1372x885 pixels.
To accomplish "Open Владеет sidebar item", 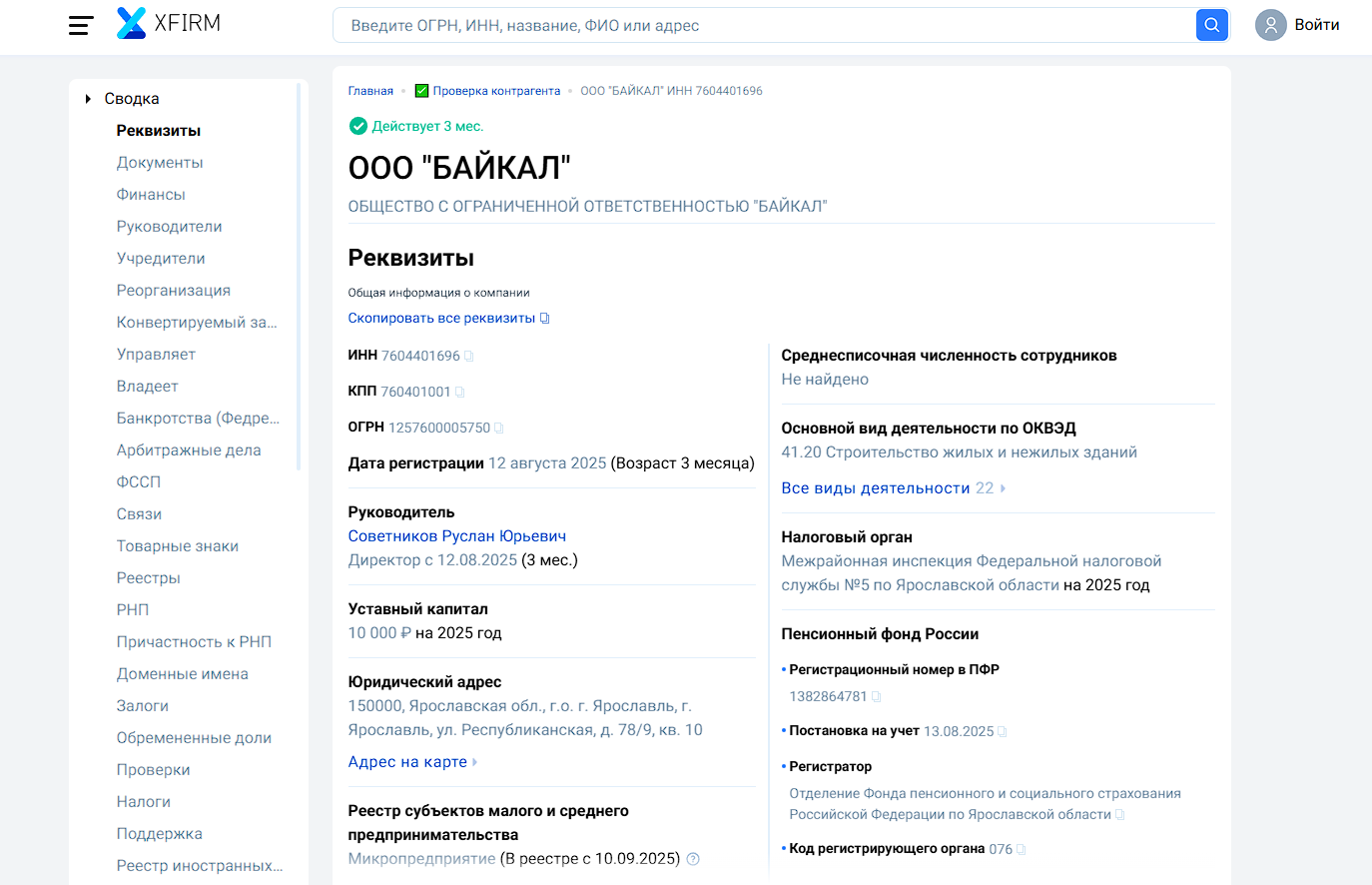I will coord(147,387).
